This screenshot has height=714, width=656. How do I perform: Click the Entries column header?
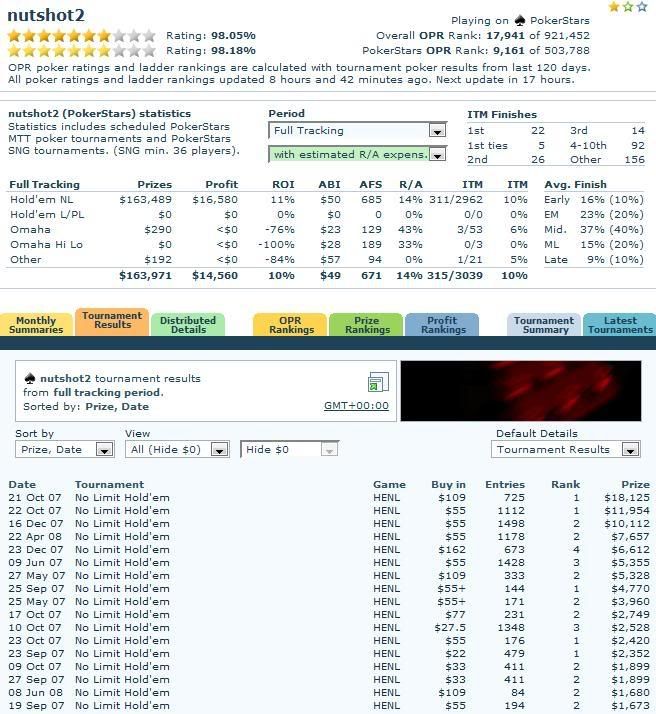click(x=505, y=484)
